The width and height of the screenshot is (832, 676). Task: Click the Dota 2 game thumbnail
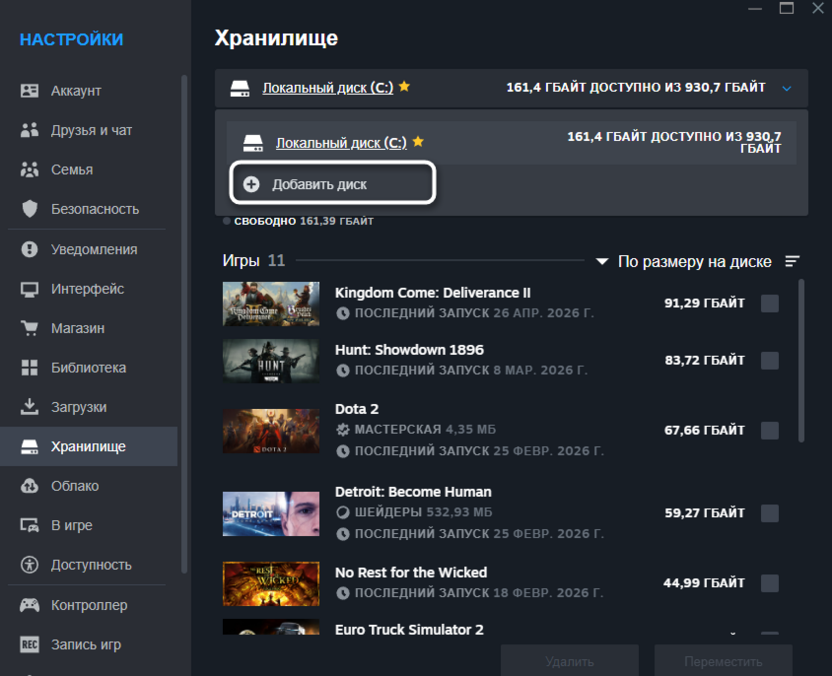tap(271, 431)
